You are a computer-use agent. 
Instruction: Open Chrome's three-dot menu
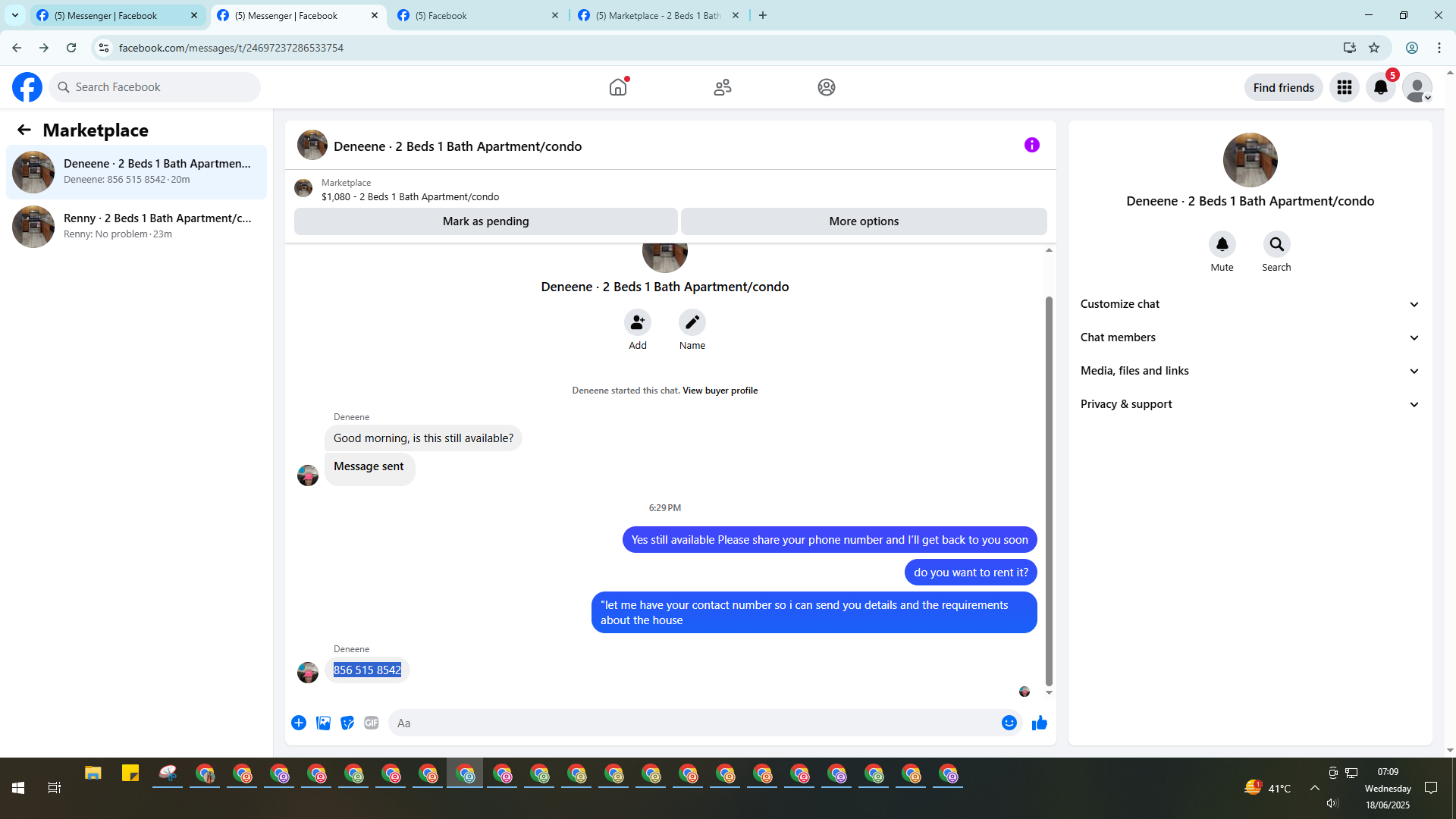pos(1439,48)
